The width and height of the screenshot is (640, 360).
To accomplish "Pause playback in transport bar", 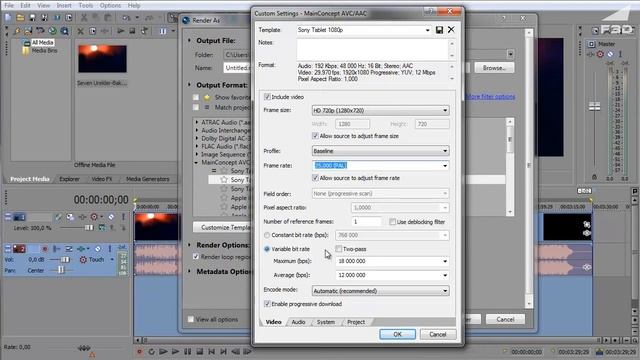I will pyautogui.click(x=187, y=351).
